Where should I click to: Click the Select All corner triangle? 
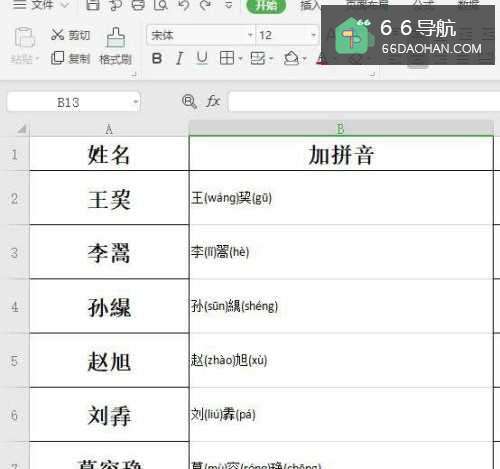point(22,129)
